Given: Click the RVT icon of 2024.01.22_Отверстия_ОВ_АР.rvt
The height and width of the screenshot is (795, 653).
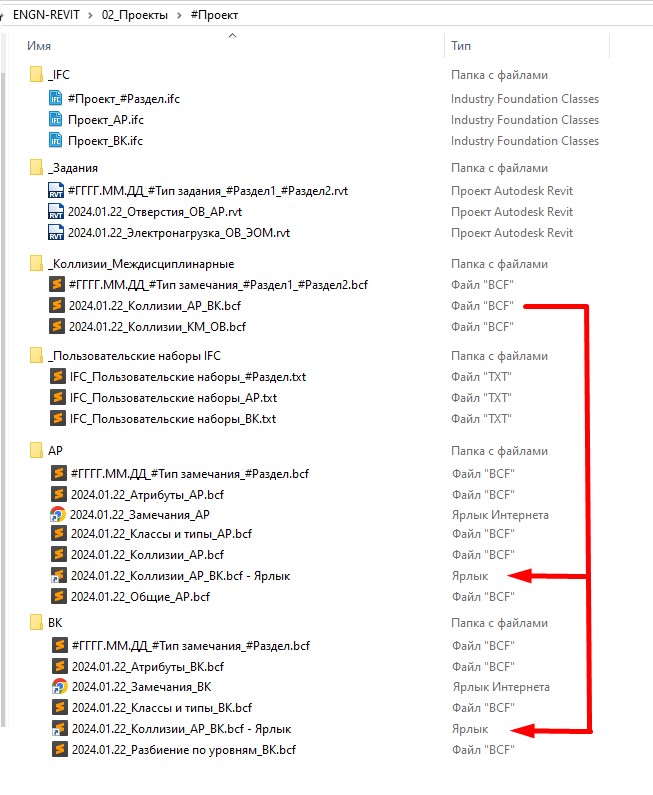Looking at the screenshot, I should tap(55, 211).
